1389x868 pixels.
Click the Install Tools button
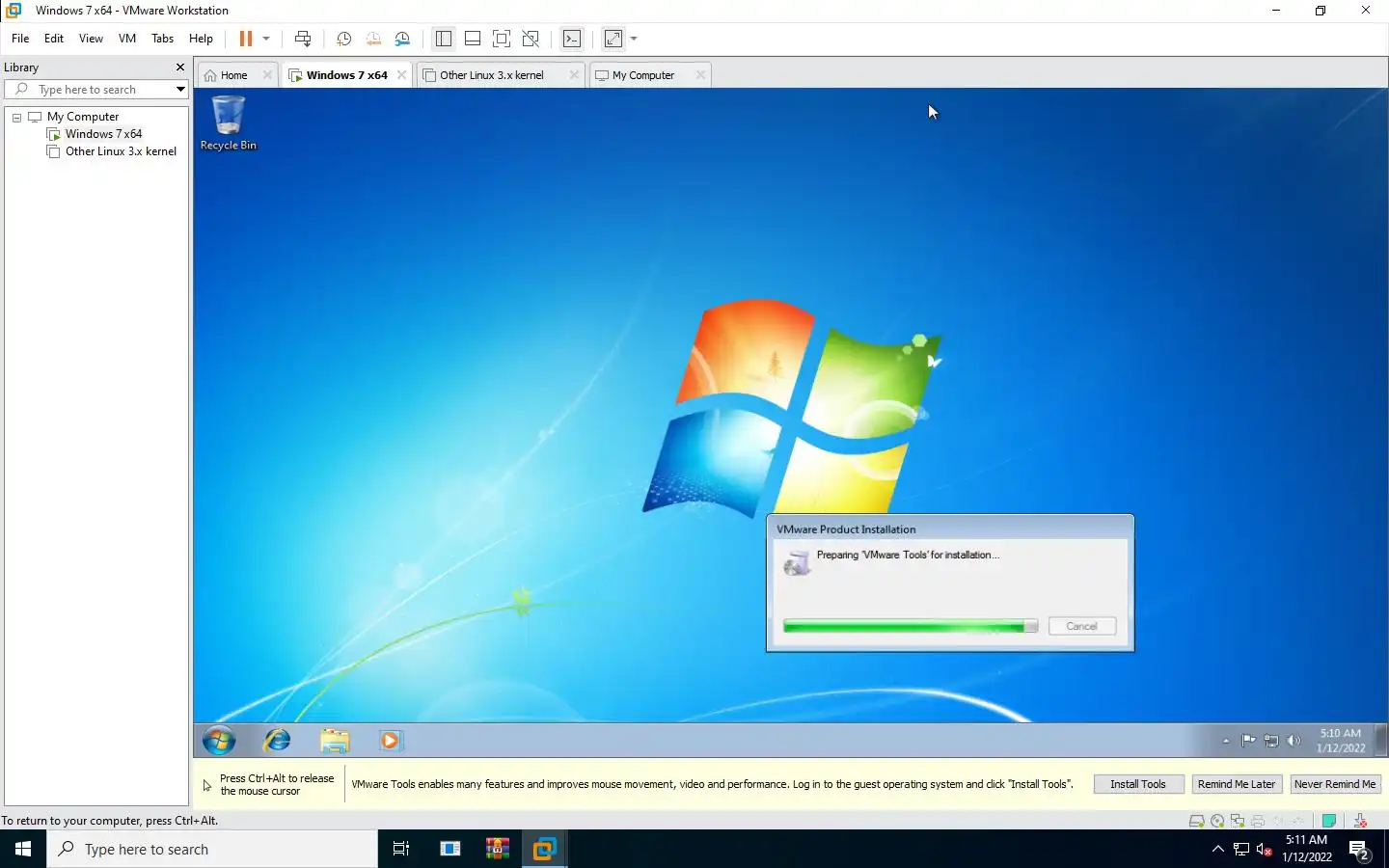point(1138,784)
